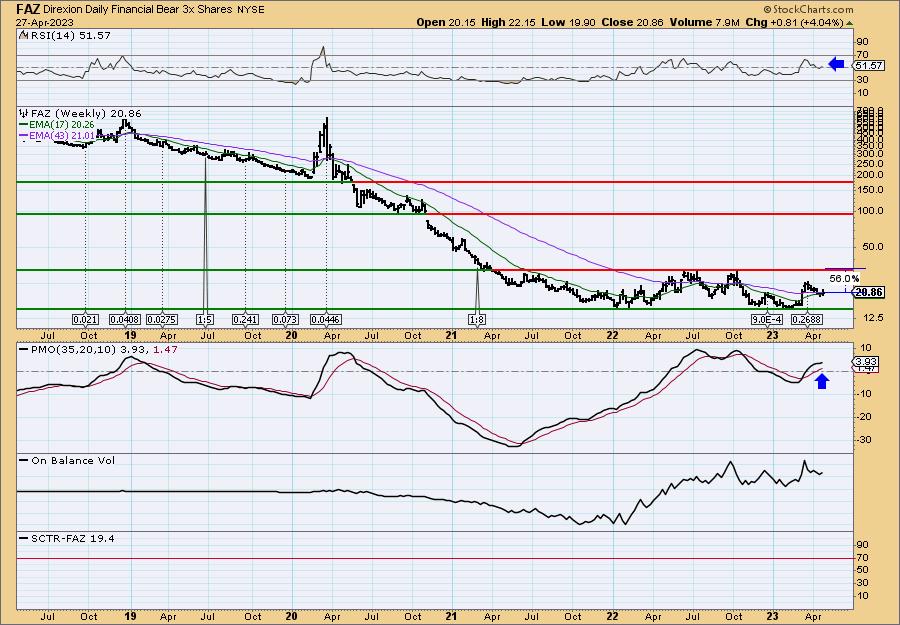Click the 20.86 price tag on axis

coord(868,293)
